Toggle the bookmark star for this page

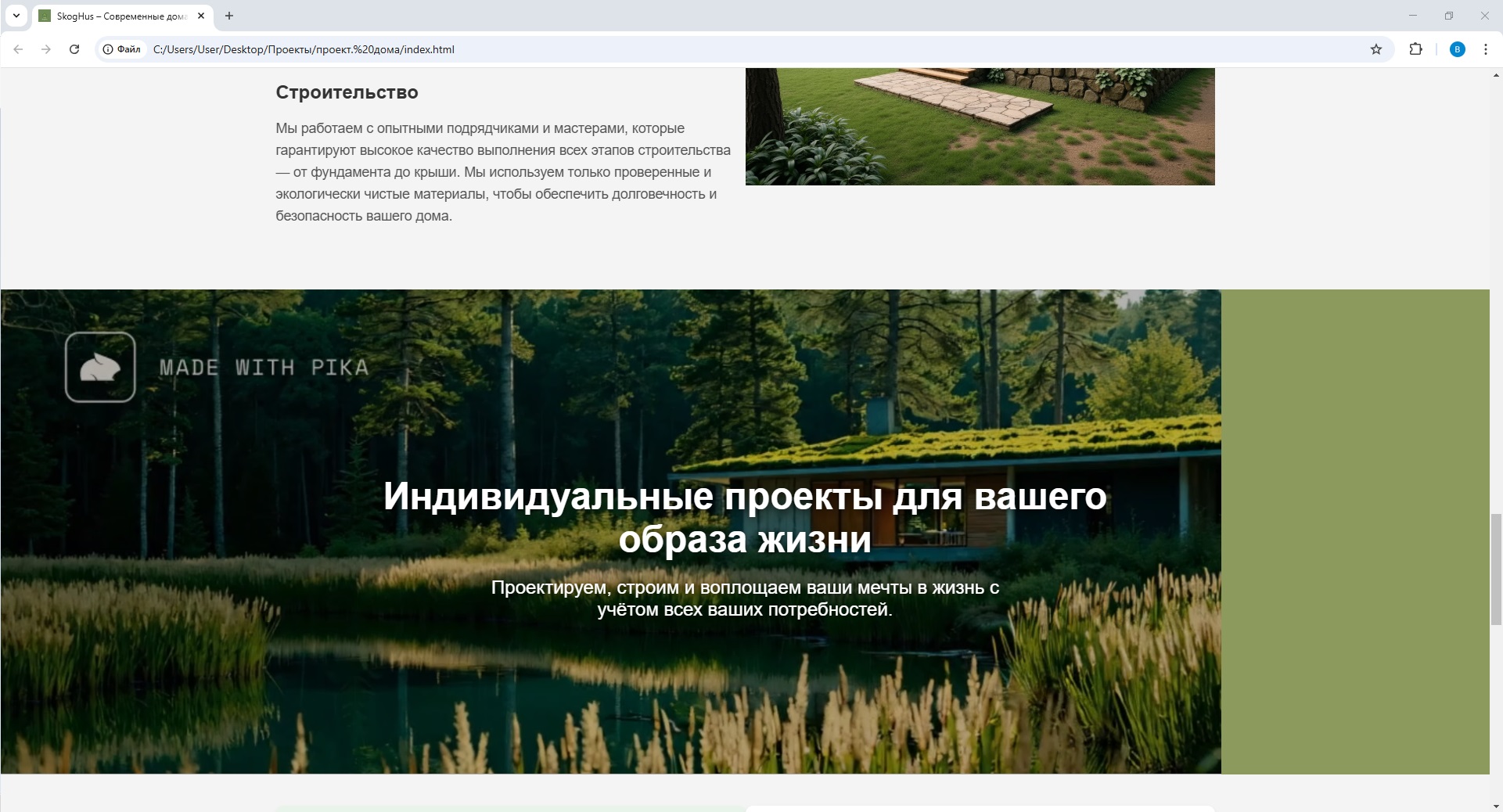pos(1376,49)
